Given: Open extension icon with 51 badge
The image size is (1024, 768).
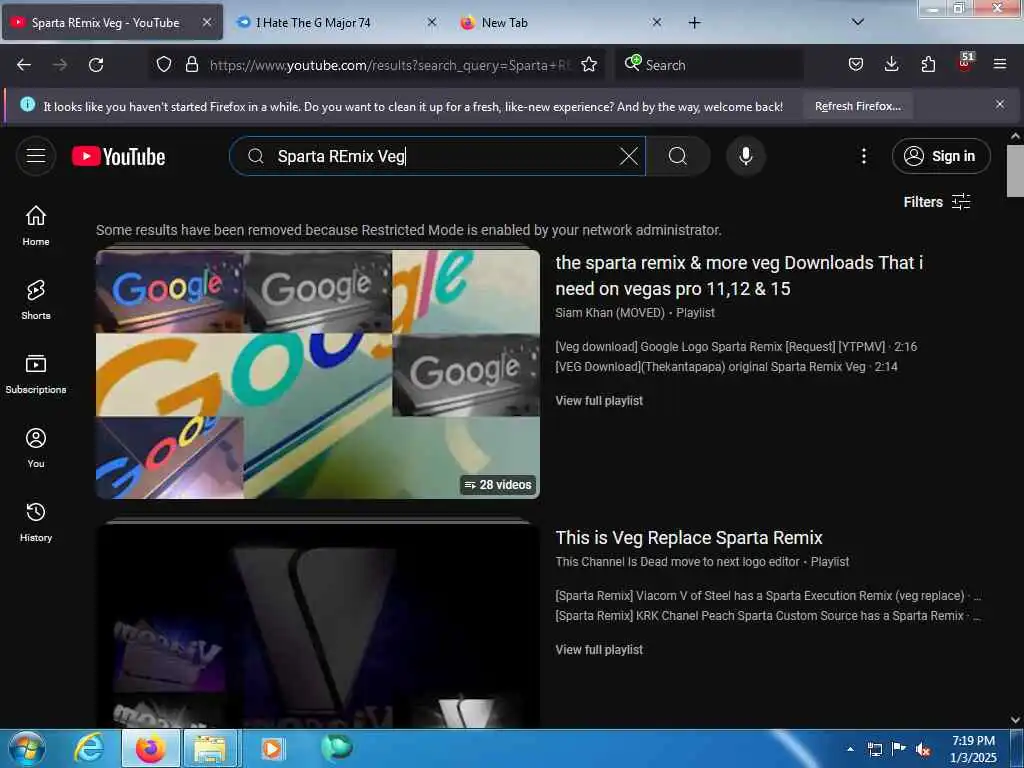Looking at the screenshot, I should (965, 63).
